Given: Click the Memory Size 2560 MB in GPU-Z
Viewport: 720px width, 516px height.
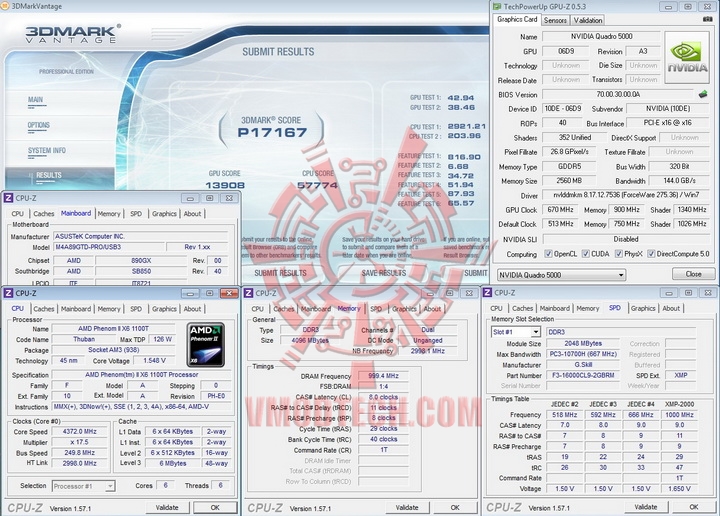Looking at the screenshot, I should click(569, 181).
